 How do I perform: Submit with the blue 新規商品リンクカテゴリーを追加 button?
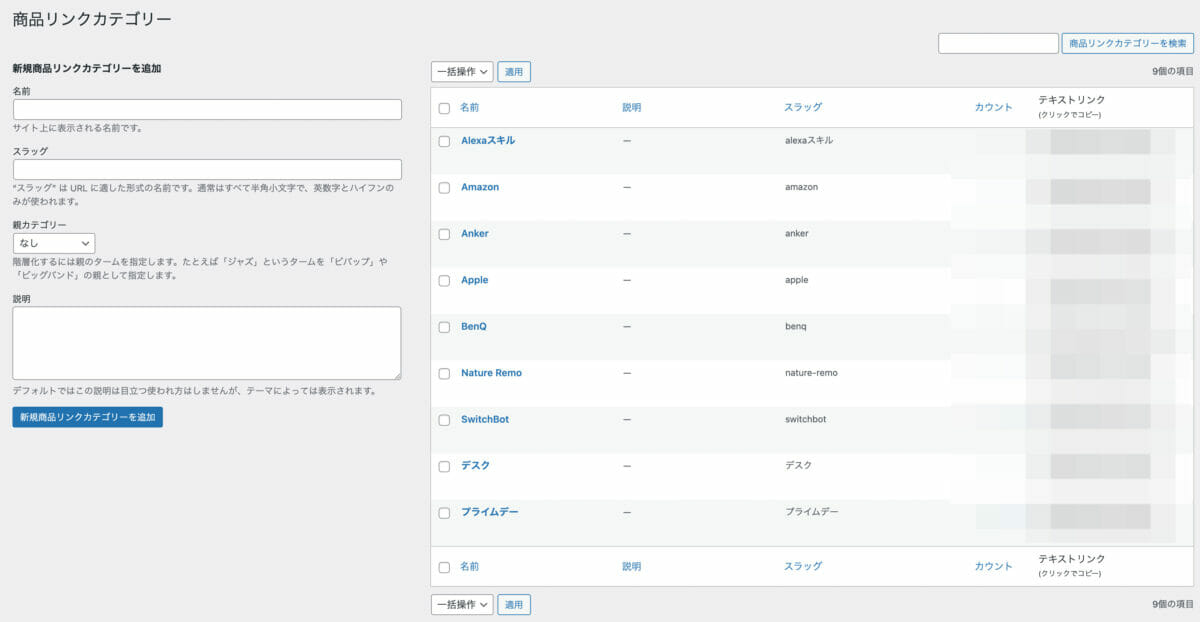(88, 416)
